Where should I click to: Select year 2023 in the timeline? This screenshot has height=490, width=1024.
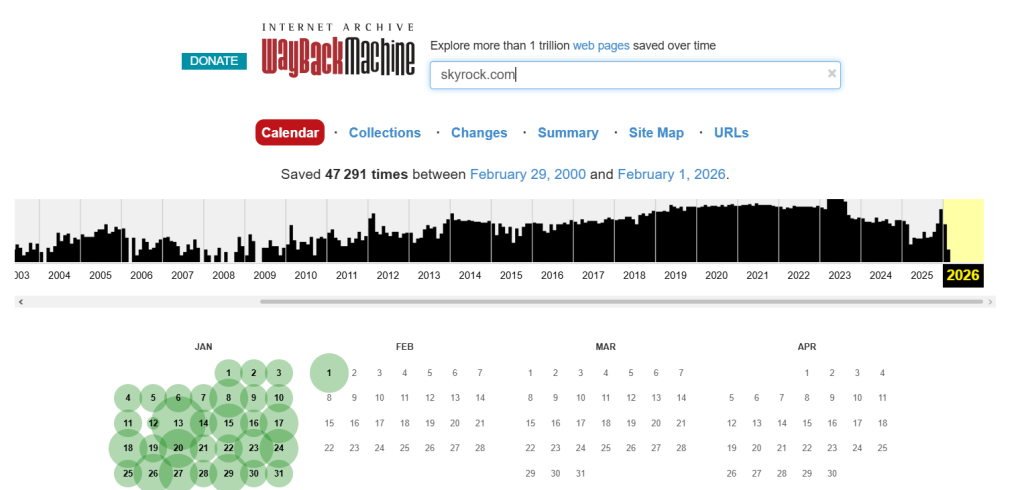click(x=840, y=276)
